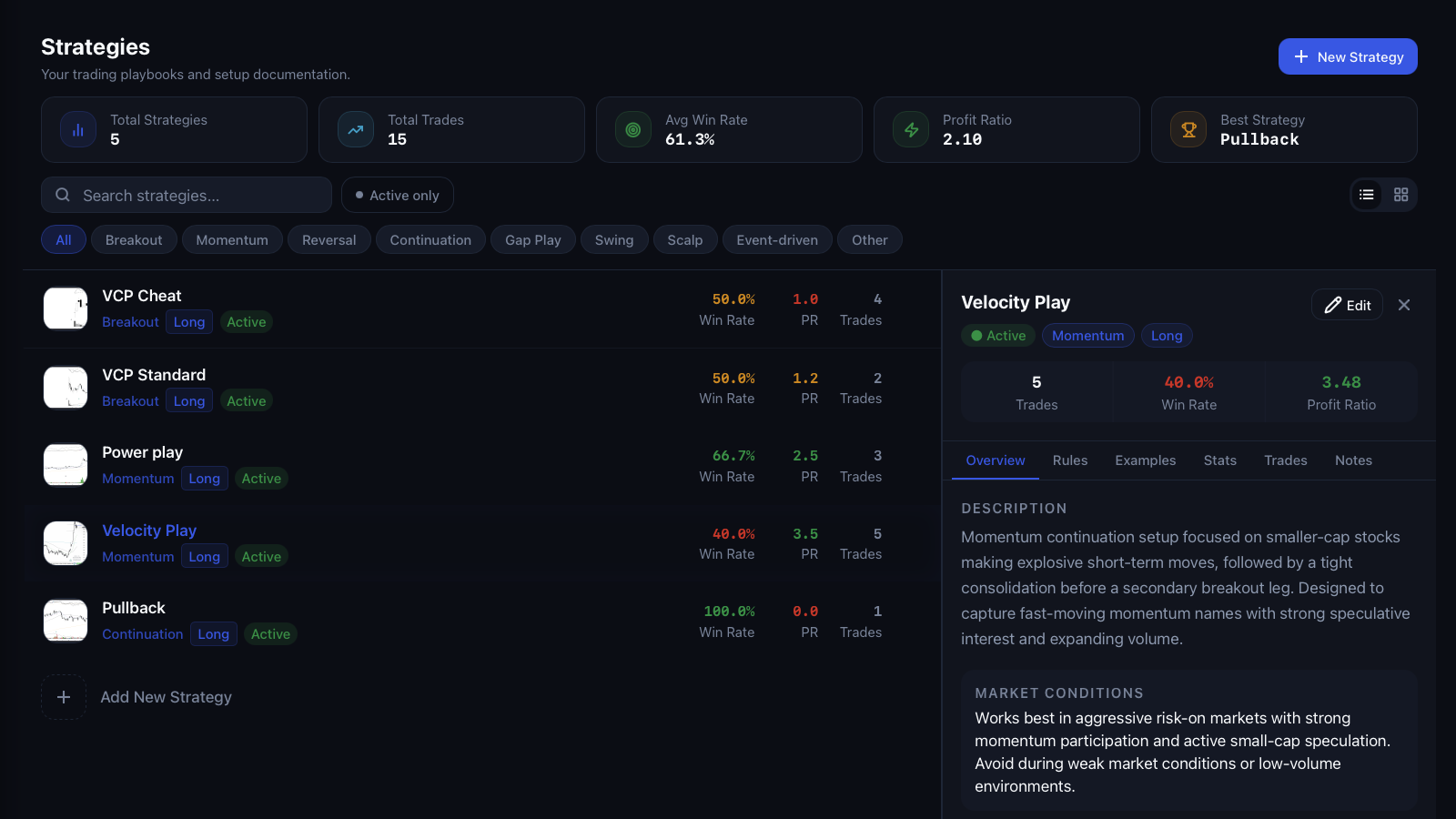Switch to grid view layout

click(x=1401, y=195)
